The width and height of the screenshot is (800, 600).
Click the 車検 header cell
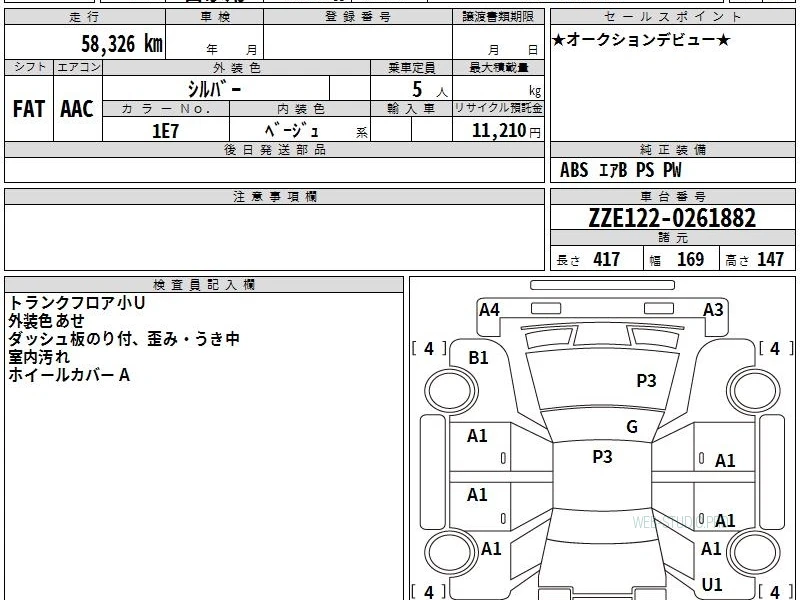click(215, 17)
